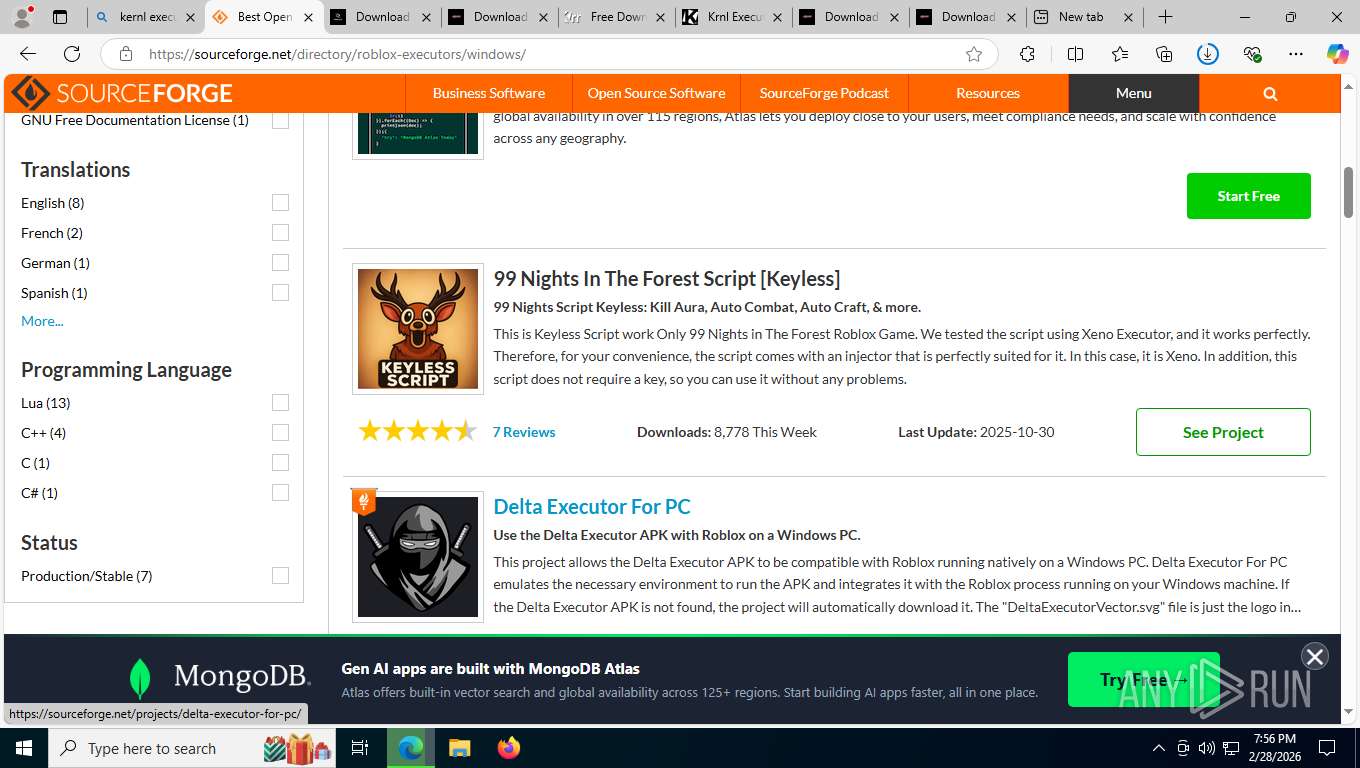Open the browser Extensions icon

coord(1027,54)
